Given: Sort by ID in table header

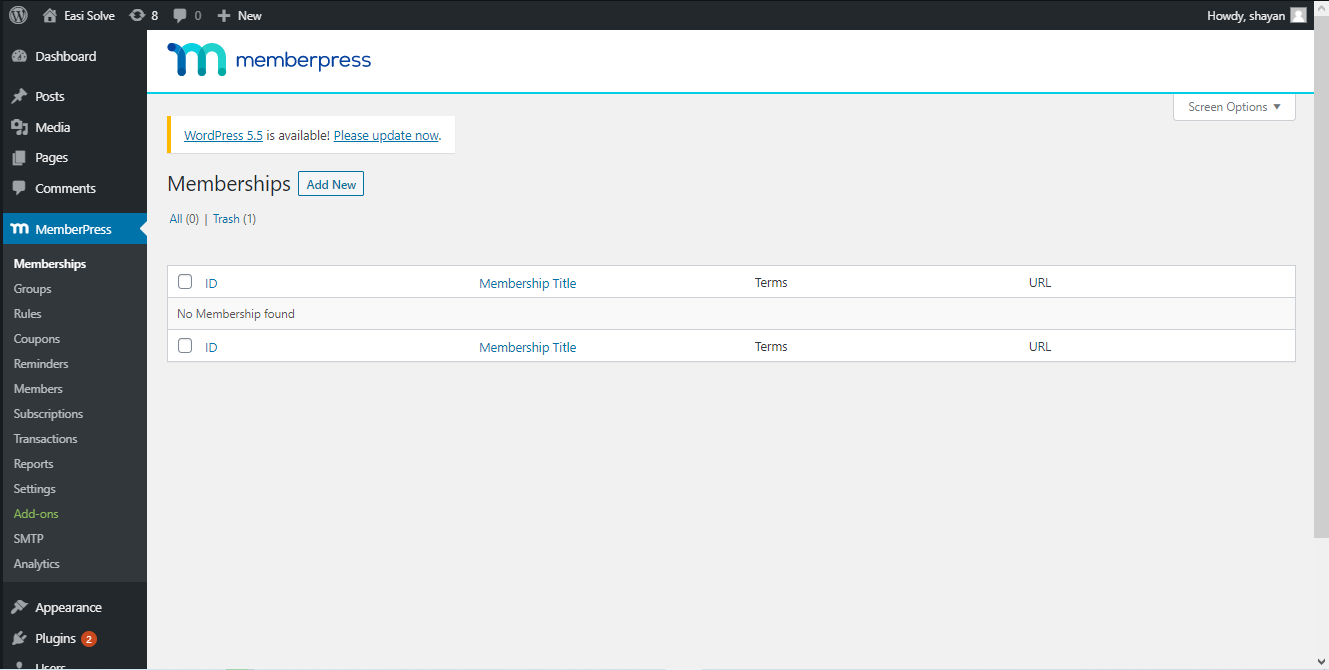Looking at the screenshot, I should click(x=211, y=283).
